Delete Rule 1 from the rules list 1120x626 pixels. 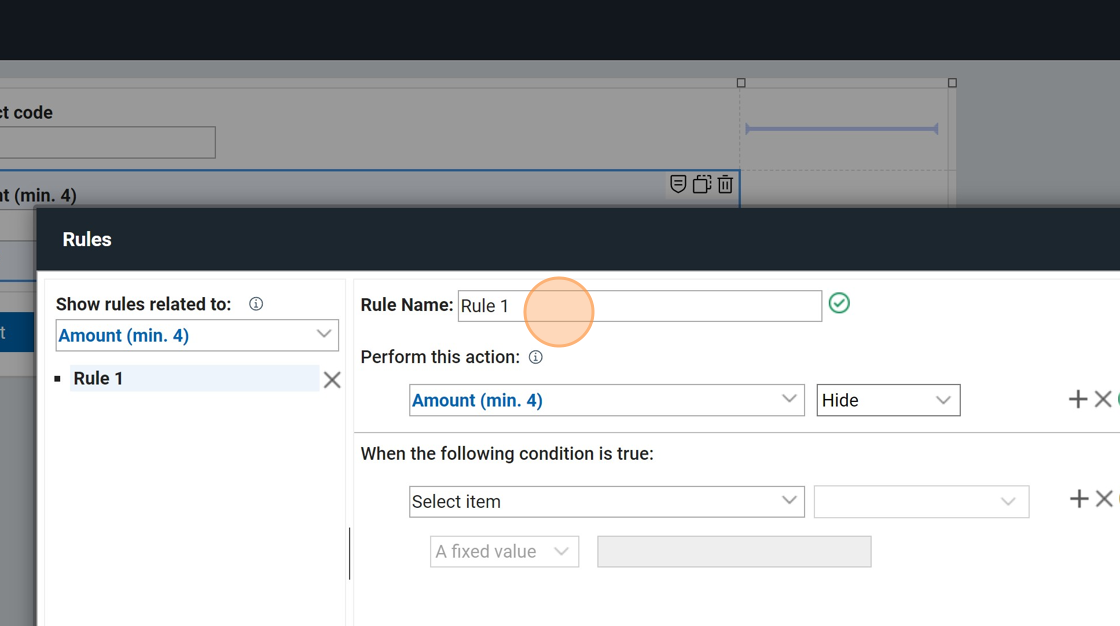pos(332,380)
